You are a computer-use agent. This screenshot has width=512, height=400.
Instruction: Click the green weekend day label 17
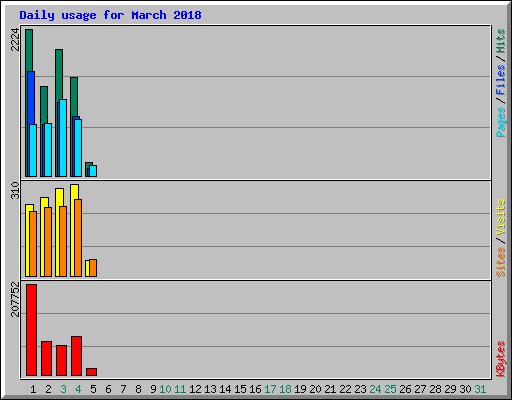(270, 389)
